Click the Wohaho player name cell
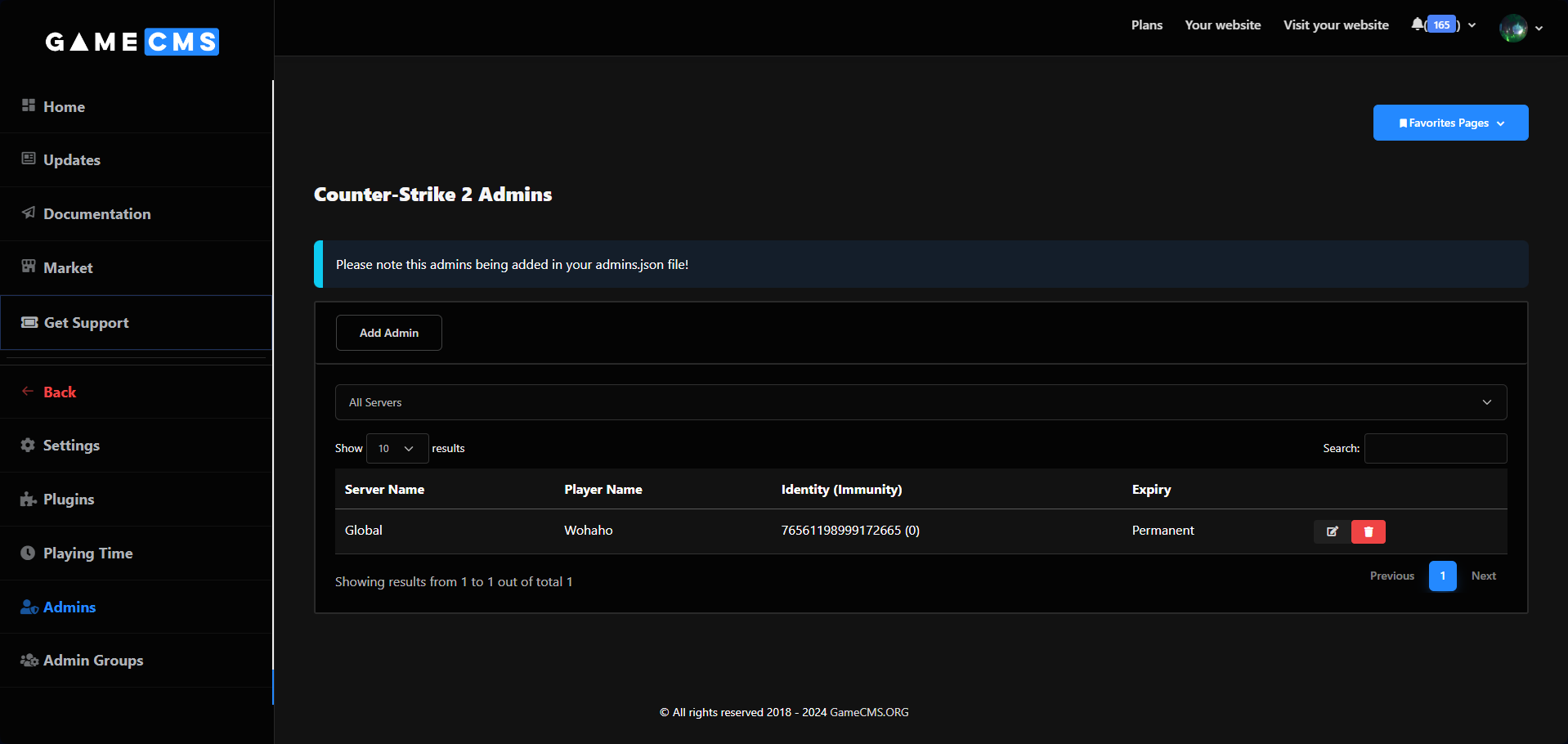The width and height of the screenshot is (1568, 744). point(589,531)
